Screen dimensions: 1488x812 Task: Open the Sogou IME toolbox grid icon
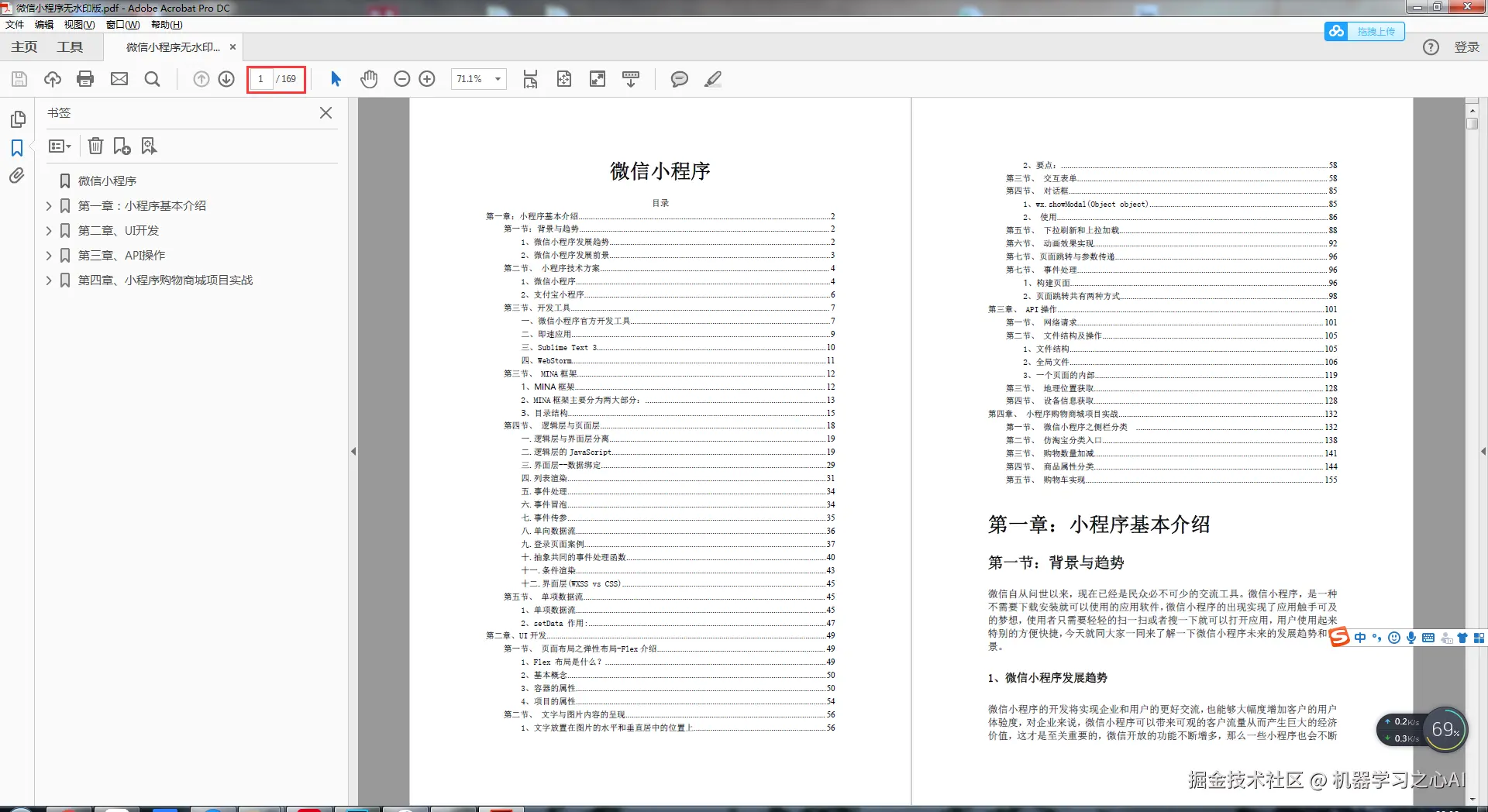click(1479, 638)
